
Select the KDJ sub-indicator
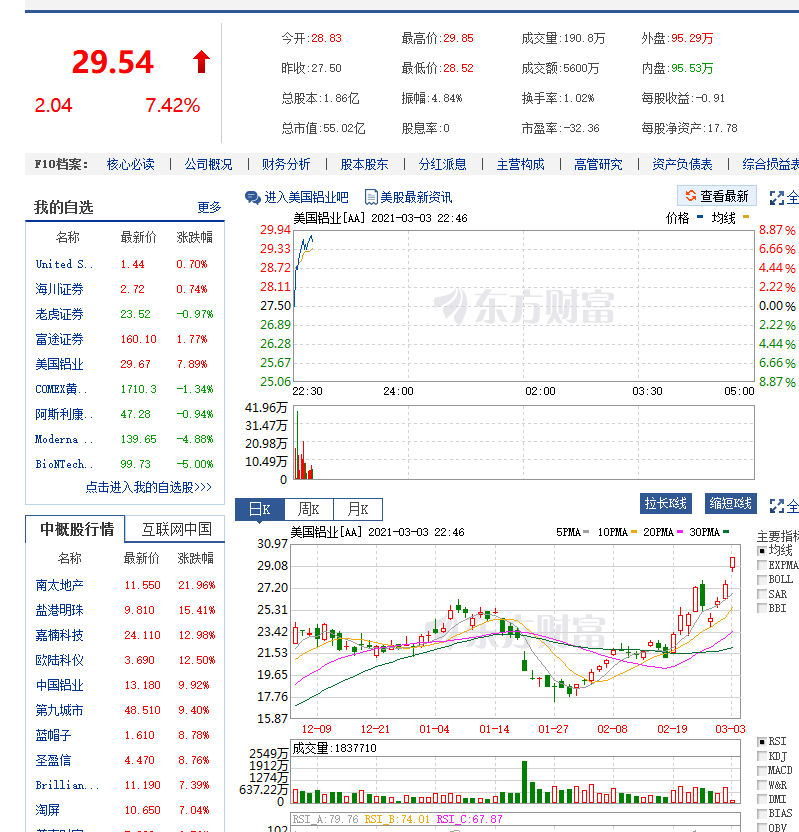[762, 756]
